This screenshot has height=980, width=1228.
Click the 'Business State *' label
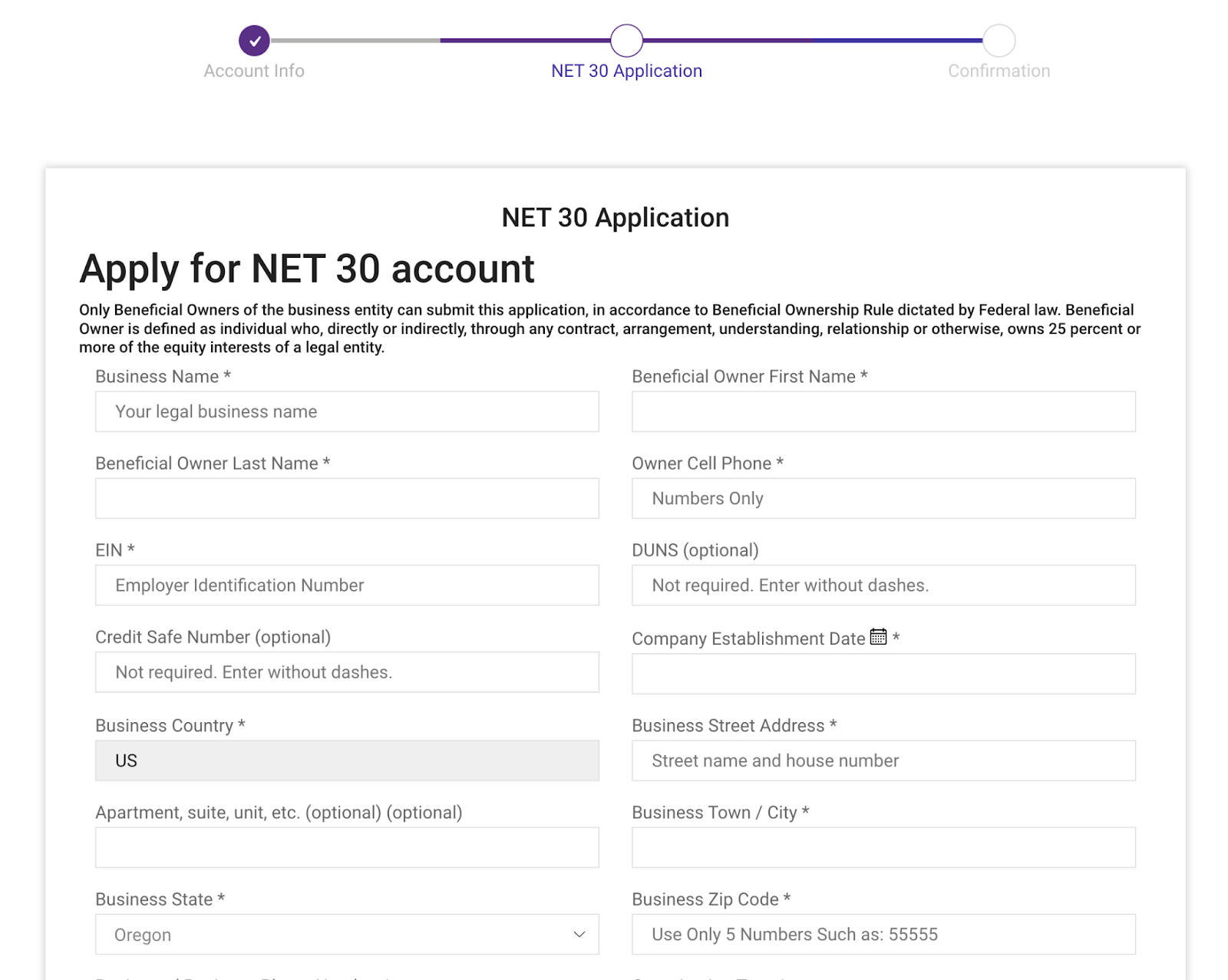[x=160, y=899]
